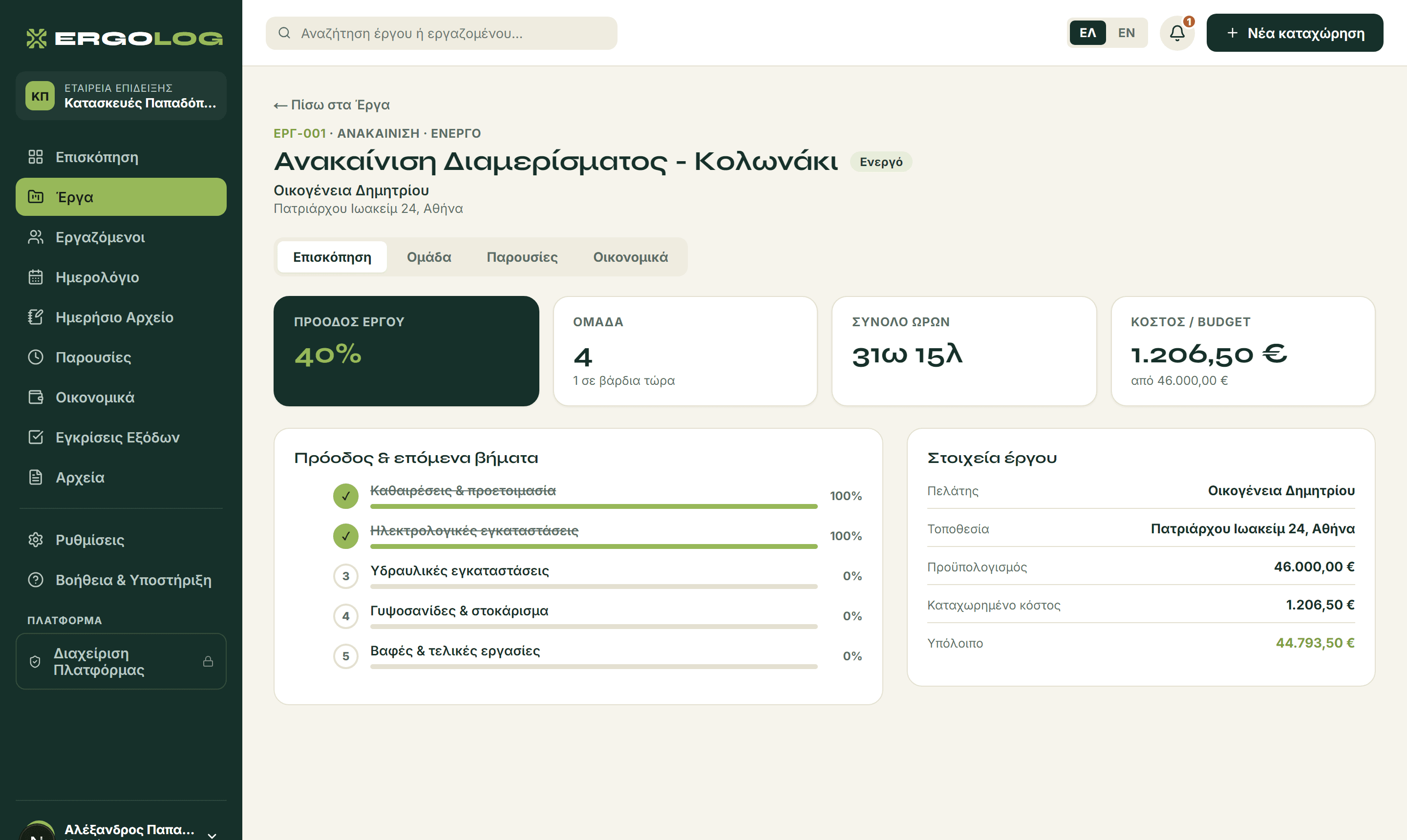Viewport: 1407px width, 840px height.
Task: Click the Εργαζόμενοι people icon
Action: click(36, 236)
